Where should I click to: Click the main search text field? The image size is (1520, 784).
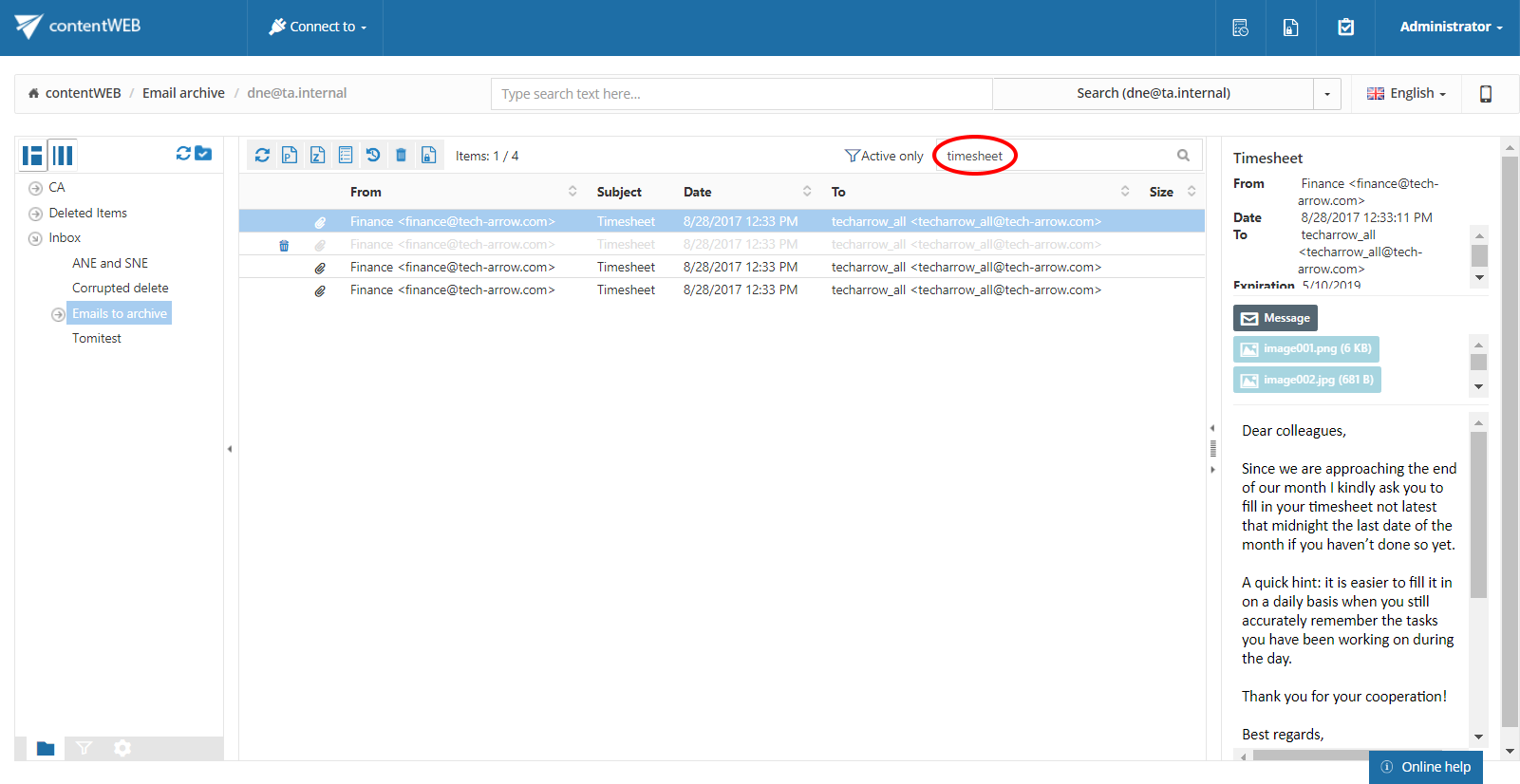[x=741, y=94]
